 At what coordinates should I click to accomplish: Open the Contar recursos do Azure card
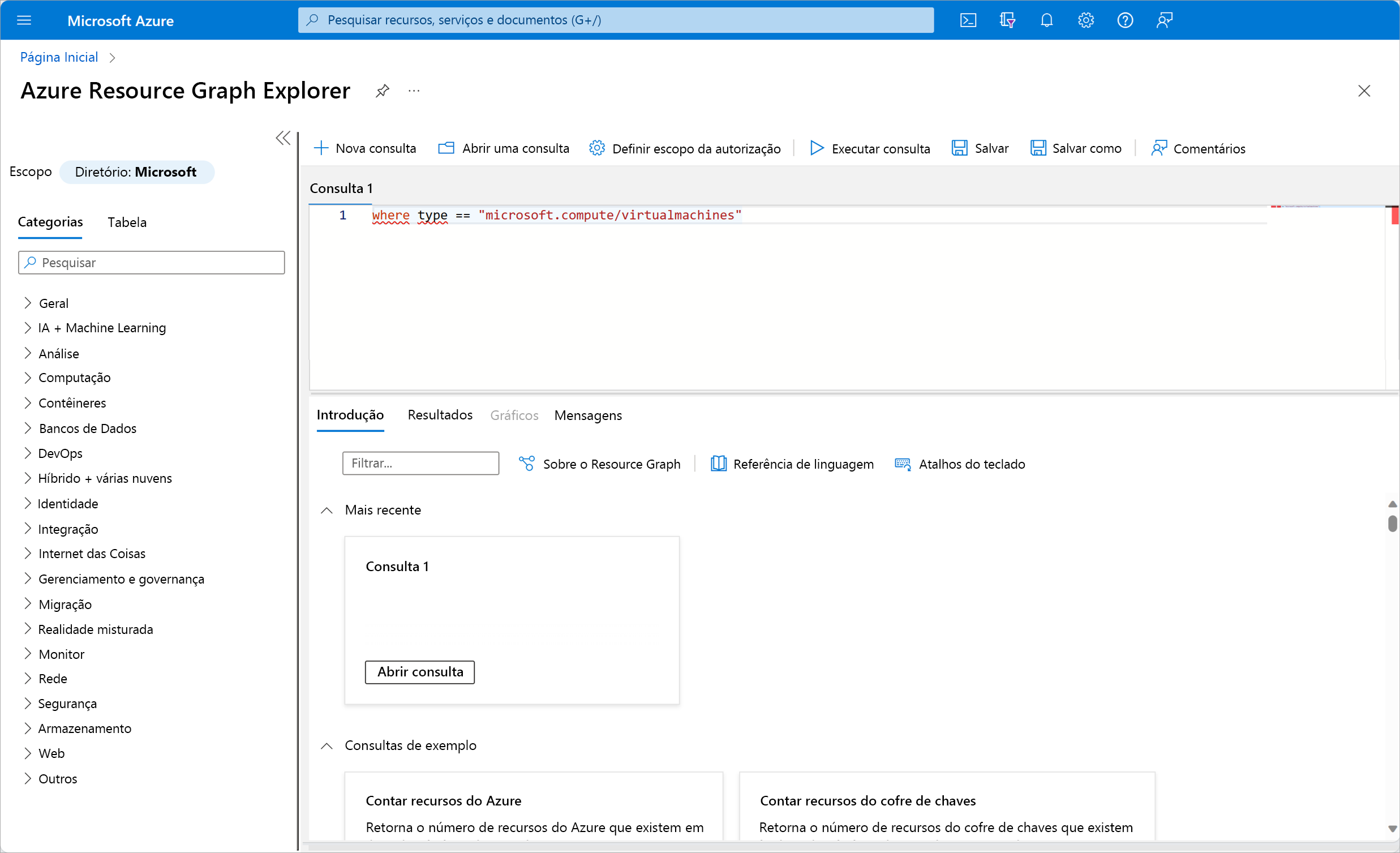click(534, 806)
